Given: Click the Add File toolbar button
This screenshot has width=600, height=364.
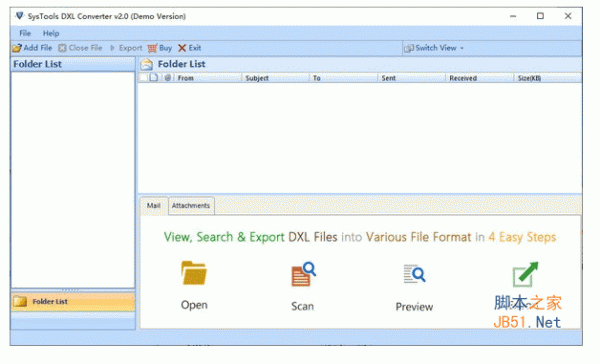Looking at the screenshot, I should [32, 48].
